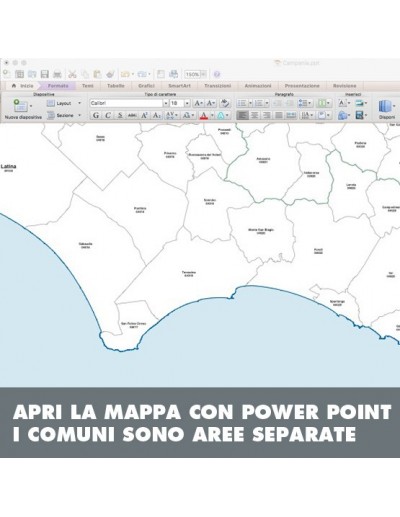Image resolution: width=400 pixels, height=517 pixels.
Task: Toggle italic with the C button
Action: tap(108, 115)
